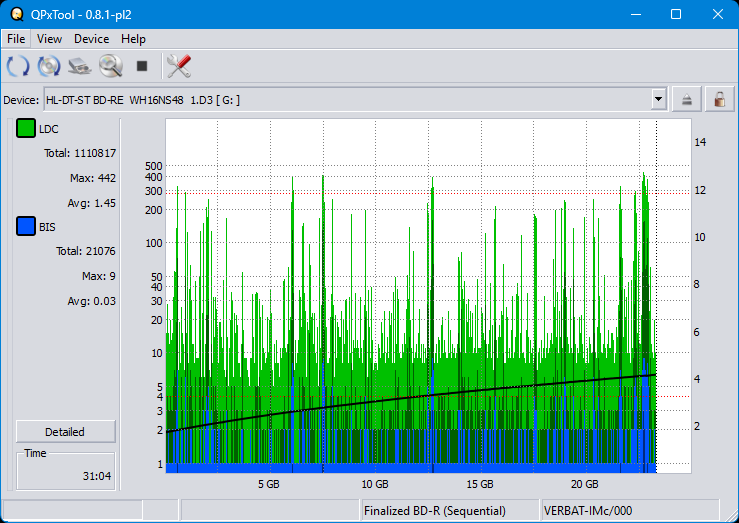Click the eject tray icon

[687, 99]
